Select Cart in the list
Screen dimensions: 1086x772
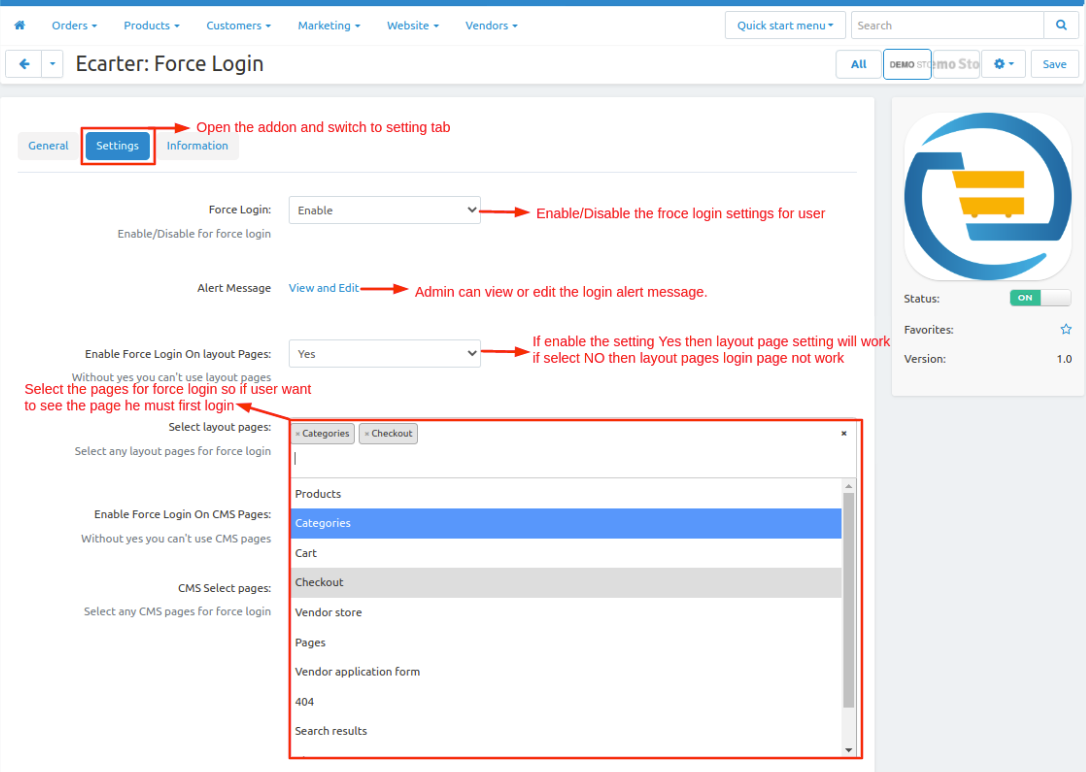click(x=566, y=553)
